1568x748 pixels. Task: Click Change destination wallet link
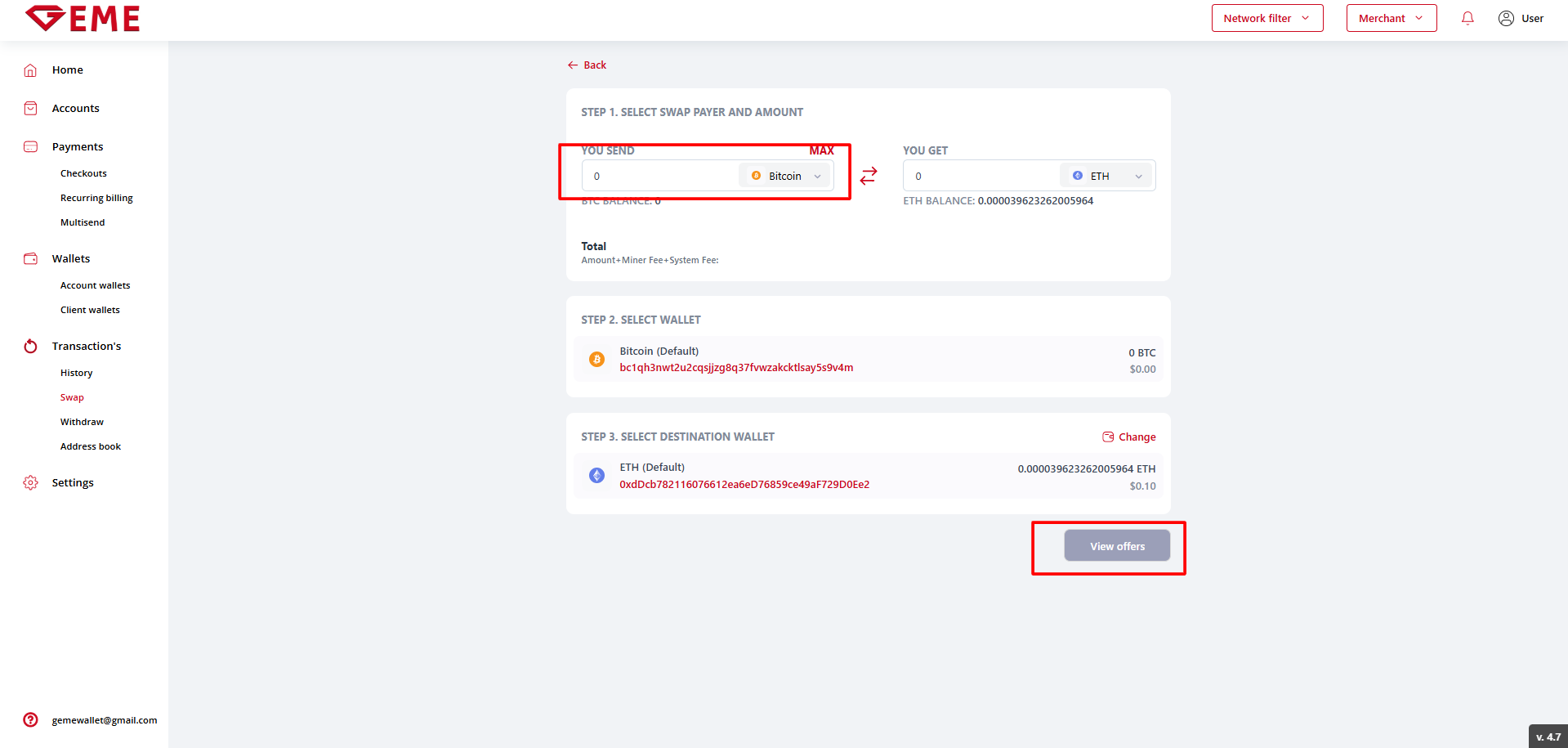(x=1129, y=437)
